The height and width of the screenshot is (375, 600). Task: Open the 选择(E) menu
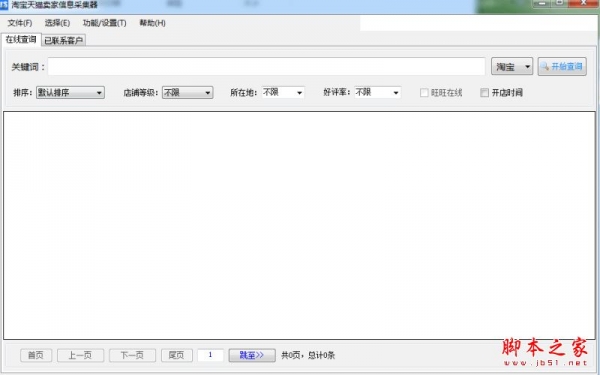(x=57, y=23)
